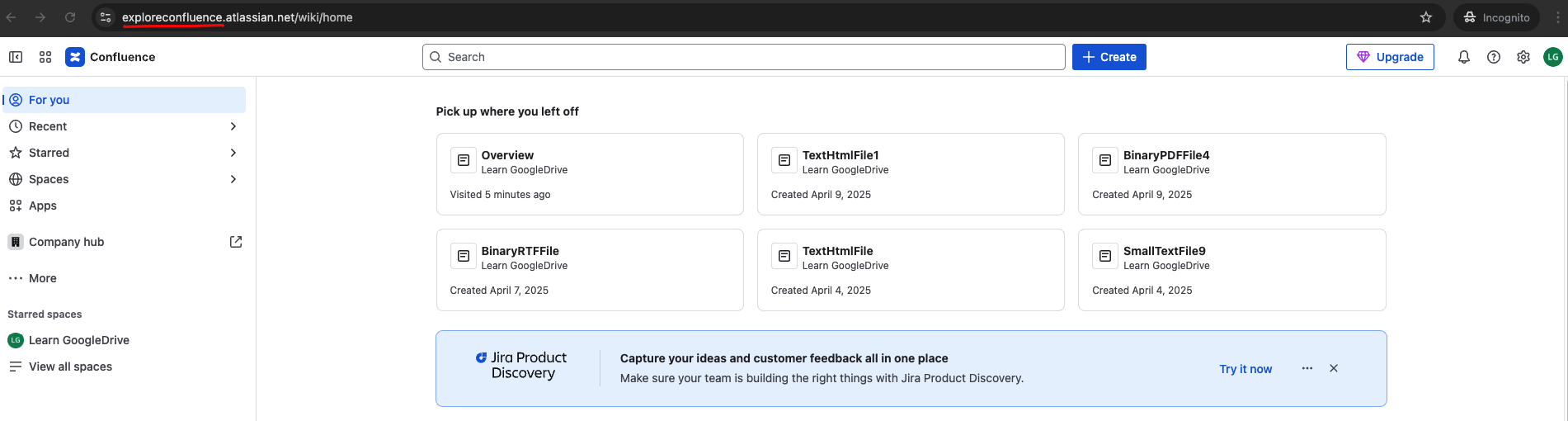Bookmark this page with star icon
1568x421 pixels.
point(1426,17)
